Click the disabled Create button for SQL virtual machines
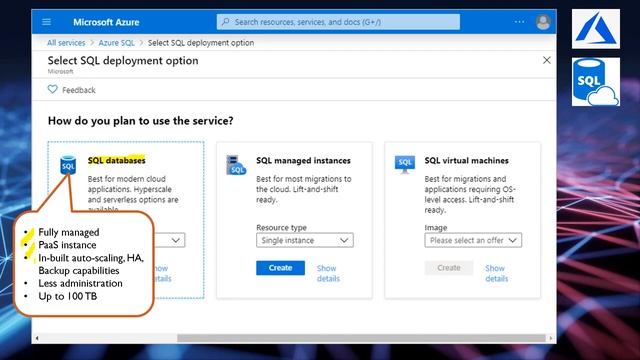This screenshot has height=360, width=640. [x=449, y=268]
